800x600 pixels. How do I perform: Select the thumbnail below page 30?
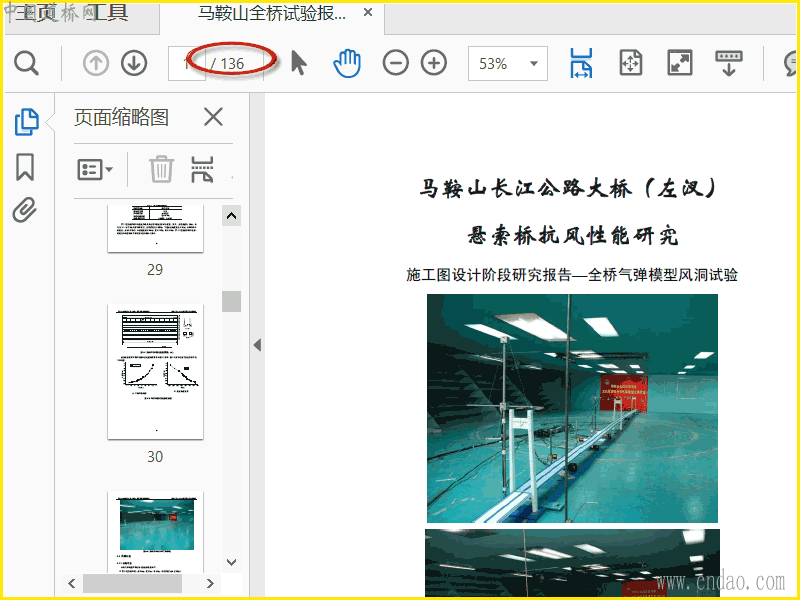156,531
